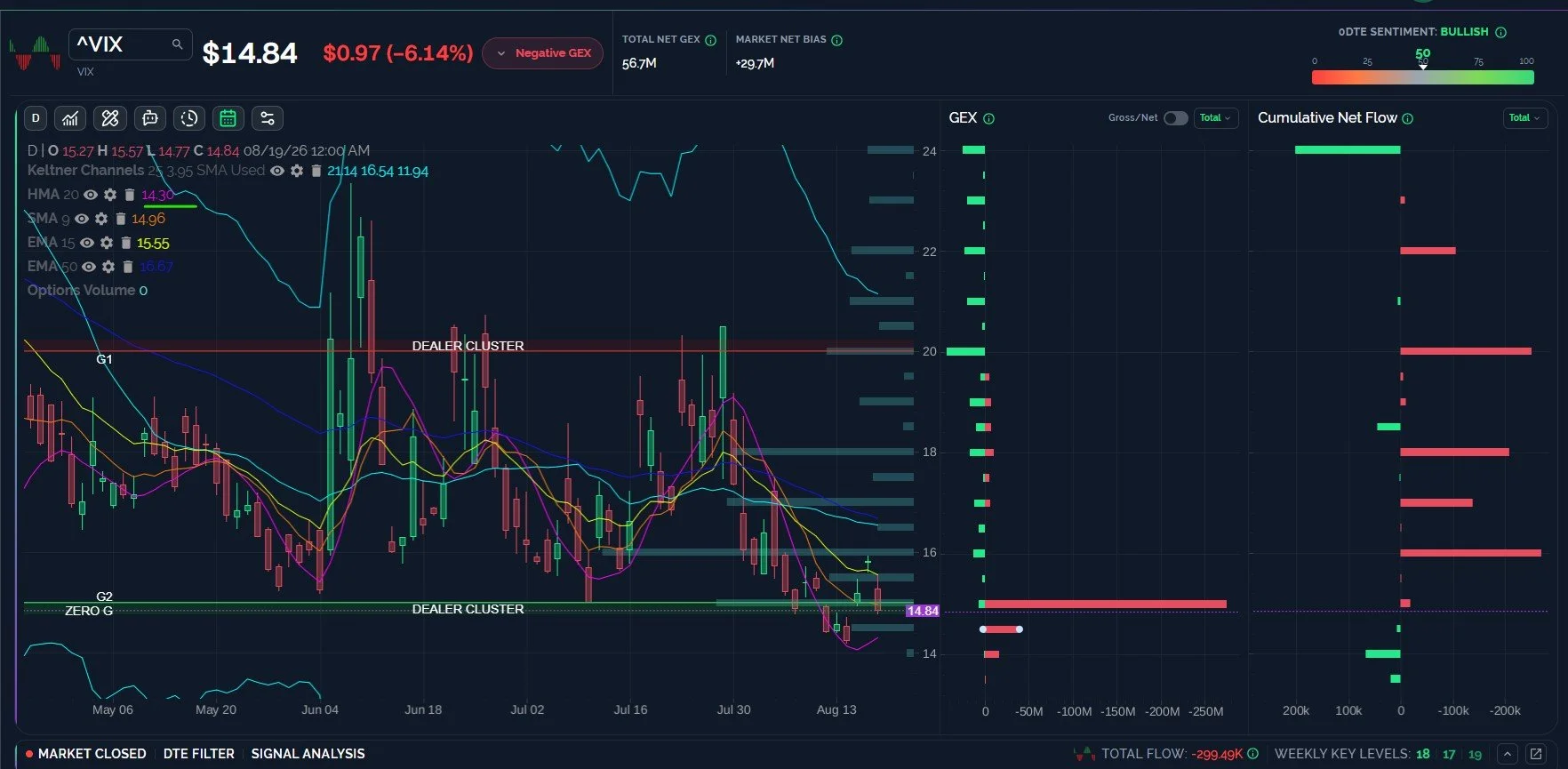1568x769 pixels.
Task: Click the G2 level label
Action: (104, 597)
